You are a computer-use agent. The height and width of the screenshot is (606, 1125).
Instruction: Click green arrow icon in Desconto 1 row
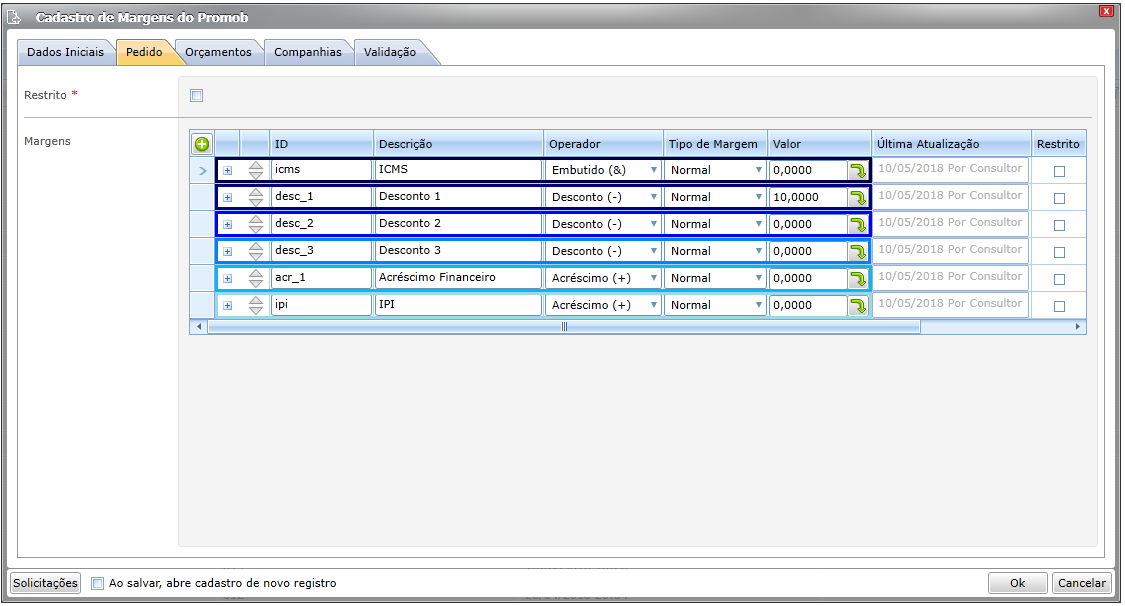pos(858,197)
